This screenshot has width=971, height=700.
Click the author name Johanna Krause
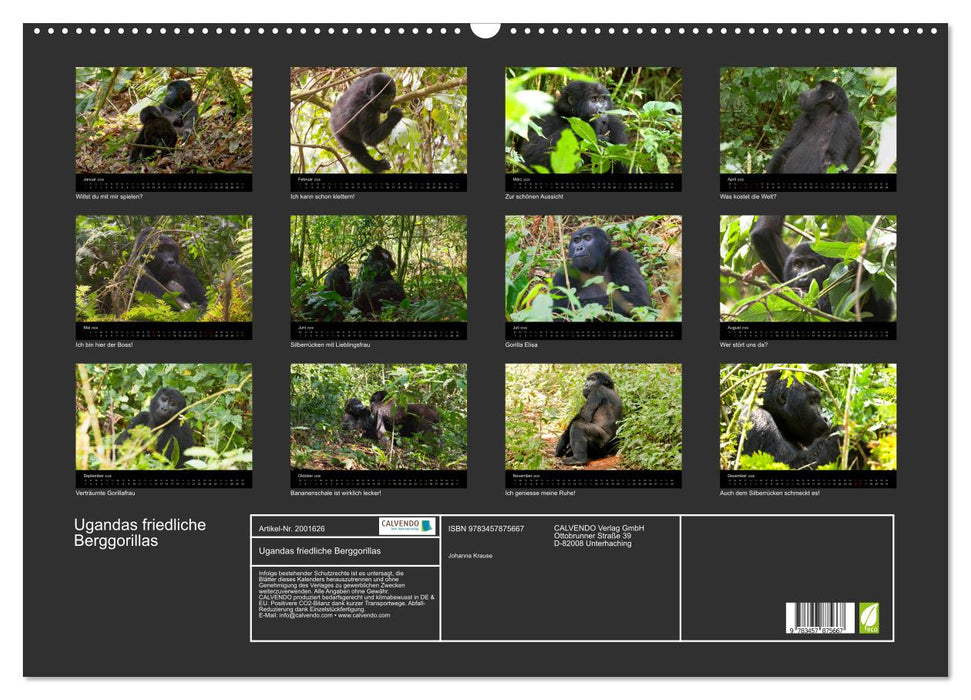pyautogui.click(x=470, y=555)
